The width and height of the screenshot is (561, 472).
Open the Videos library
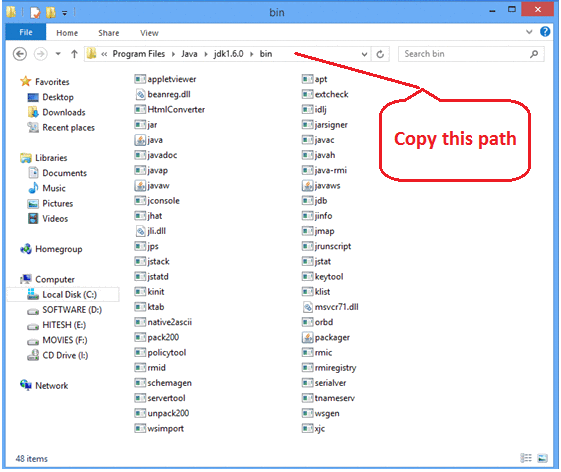[55, 219]
